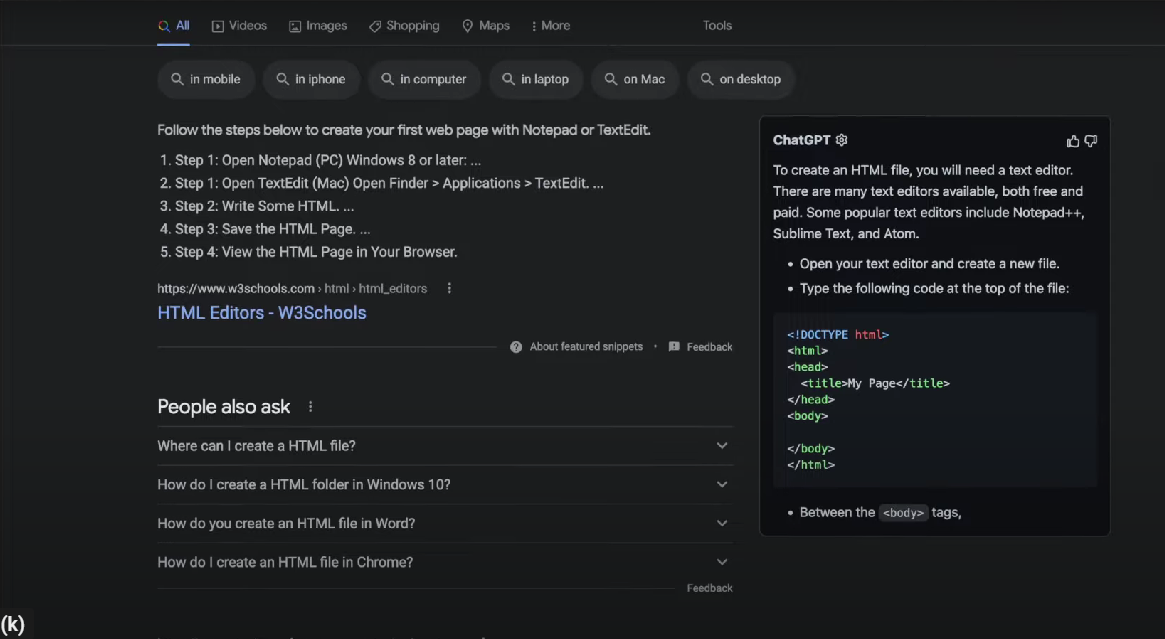Open search Tools
Screen dimensions: 1165x639
tap(717, 25)
